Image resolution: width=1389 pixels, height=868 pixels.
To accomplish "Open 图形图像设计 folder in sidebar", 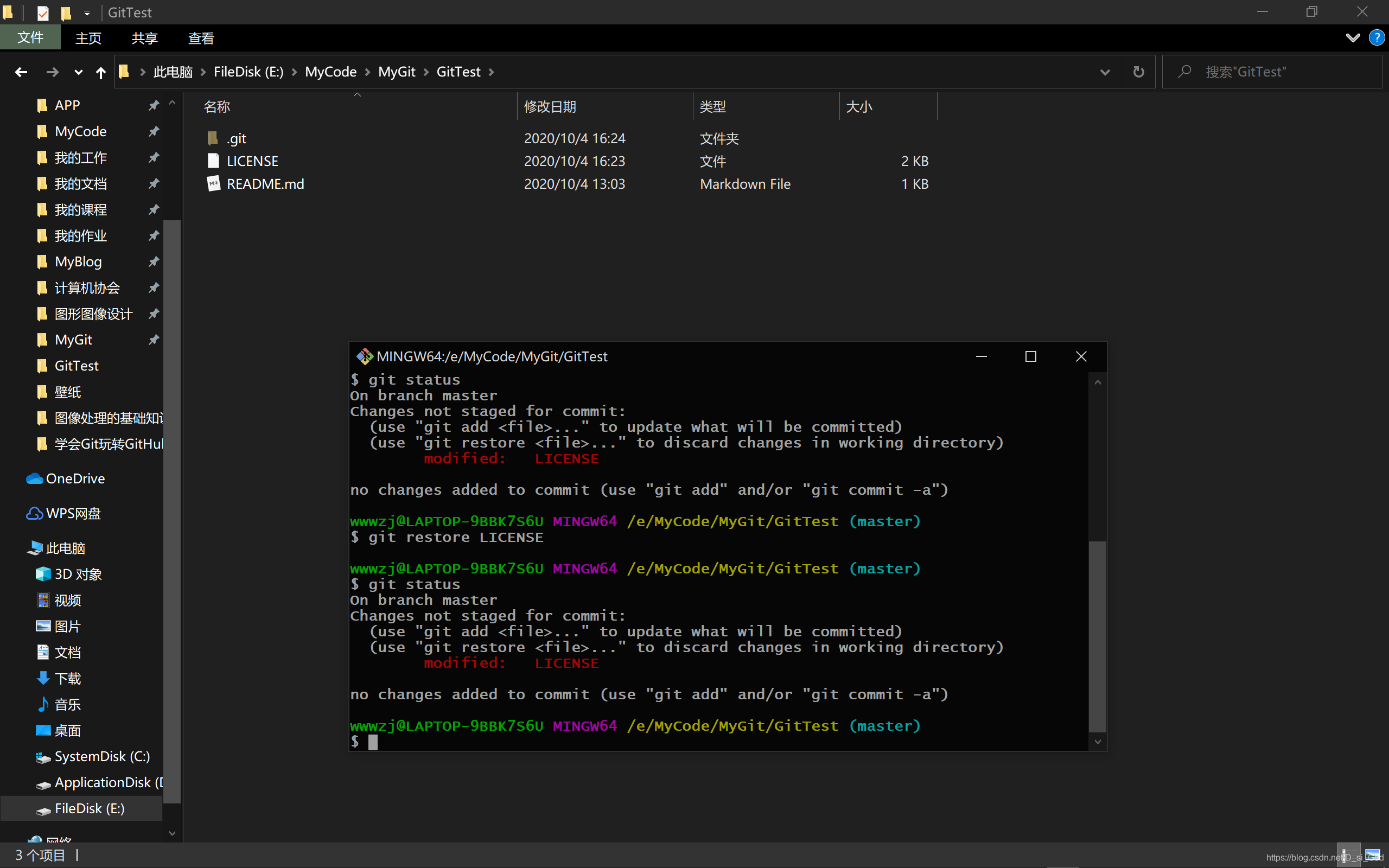I will tap(93, 314).
